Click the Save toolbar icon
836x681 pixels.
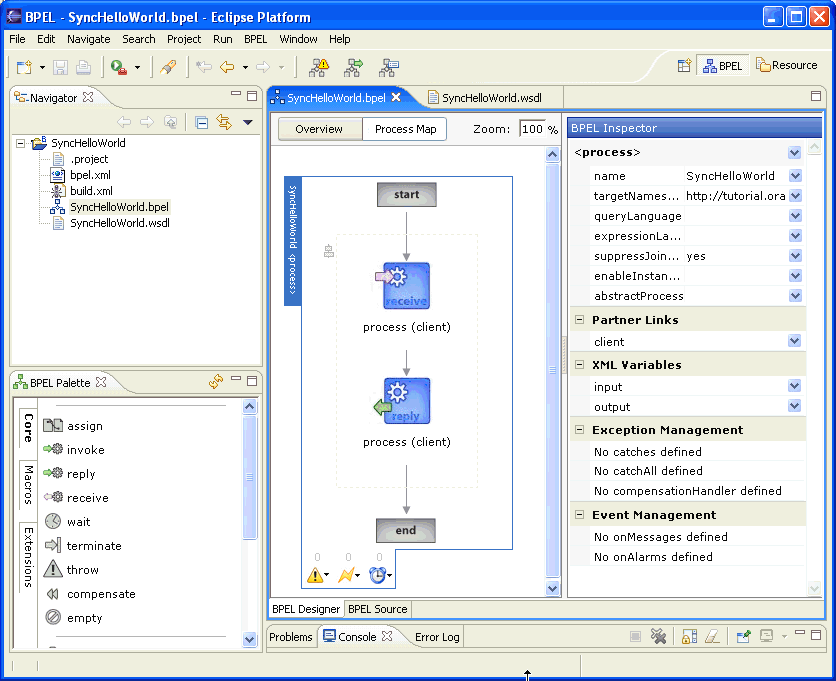coord(60,67)
